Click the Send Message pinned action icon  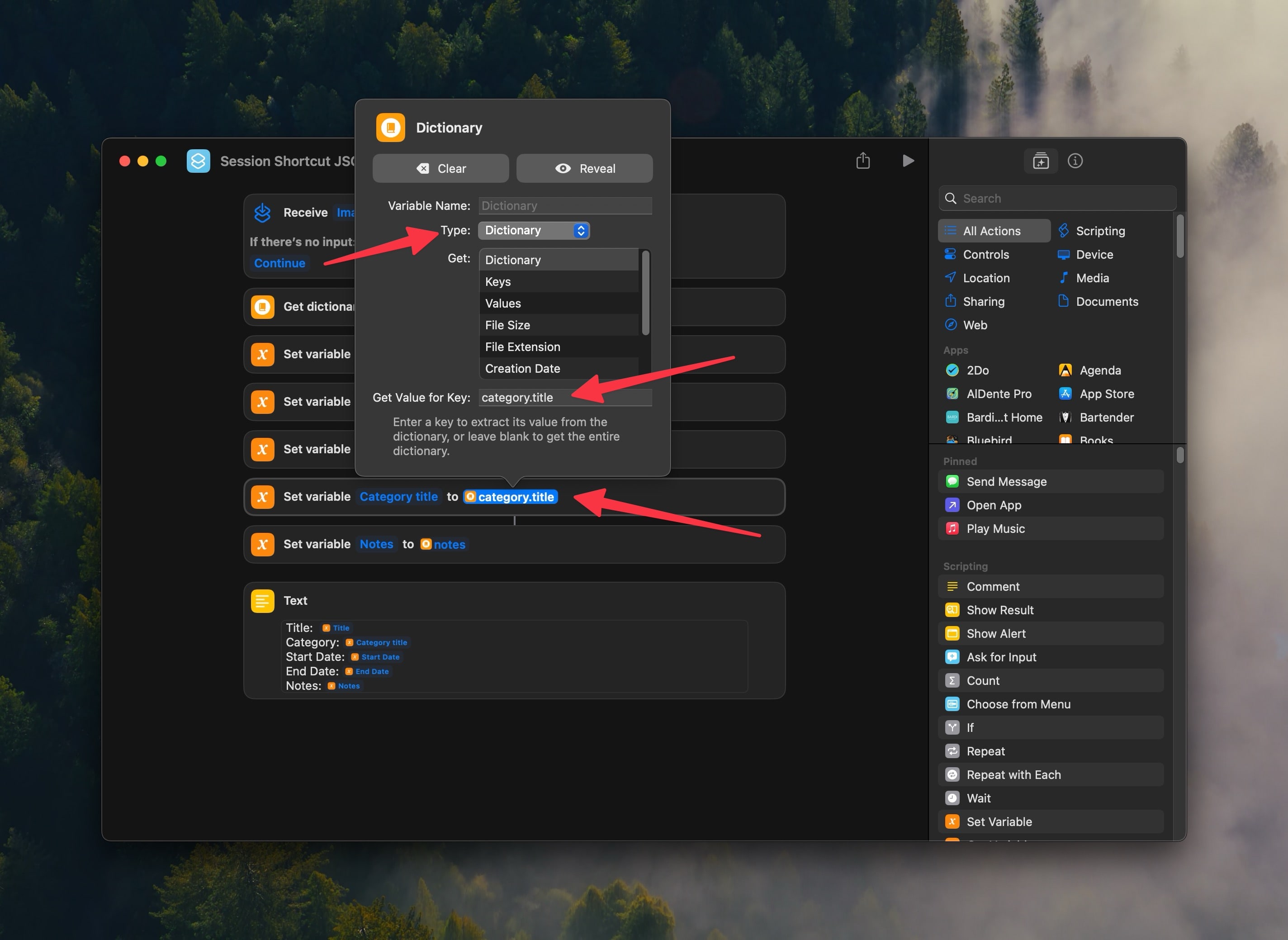[x=952, y=481]
